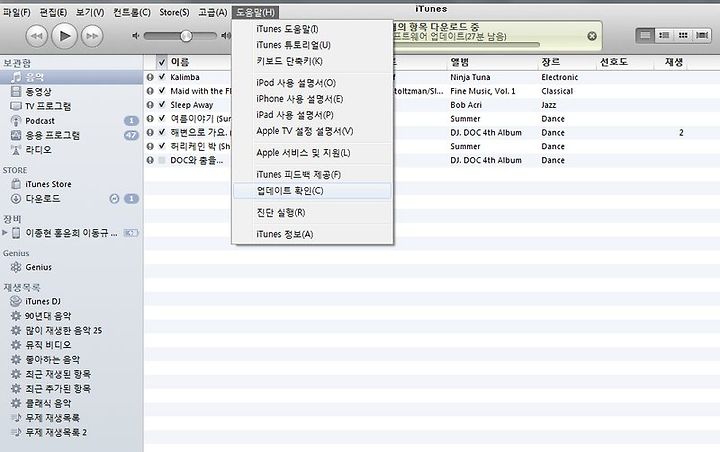Image resolution: width=720 pixels, height=452 pixels.
Task: Switch to Cover Flow view icon
Action: click(702, 35)
